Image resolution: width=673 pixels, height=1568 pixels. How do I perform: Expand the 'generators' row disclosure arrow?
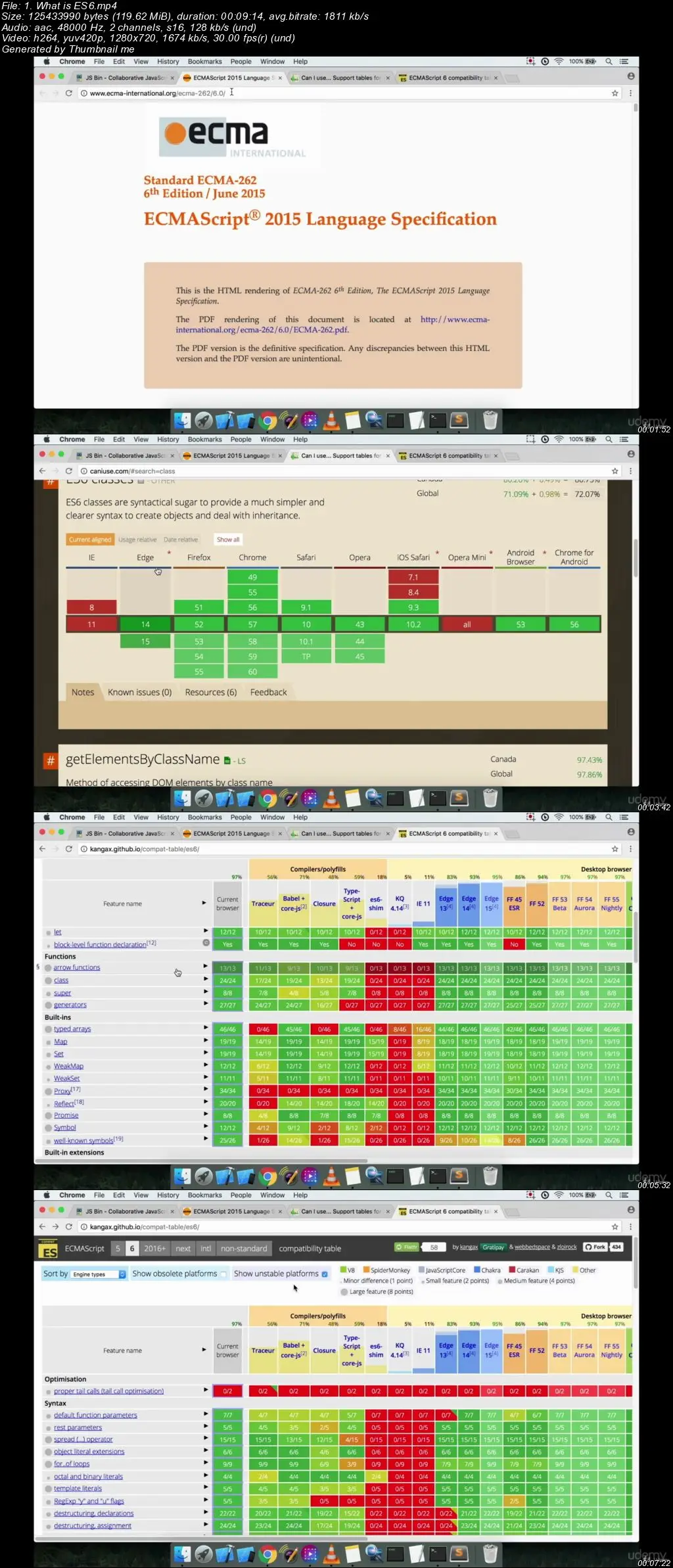[x=206, y=1003]
